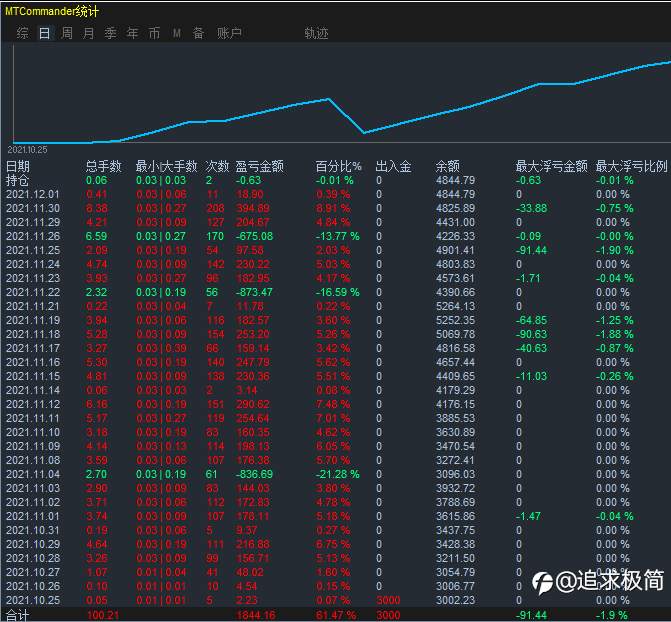Viewport: 671px width, 622px height.
Task: Switch to the 账户 account tab
Action: (x=229, y=33)
